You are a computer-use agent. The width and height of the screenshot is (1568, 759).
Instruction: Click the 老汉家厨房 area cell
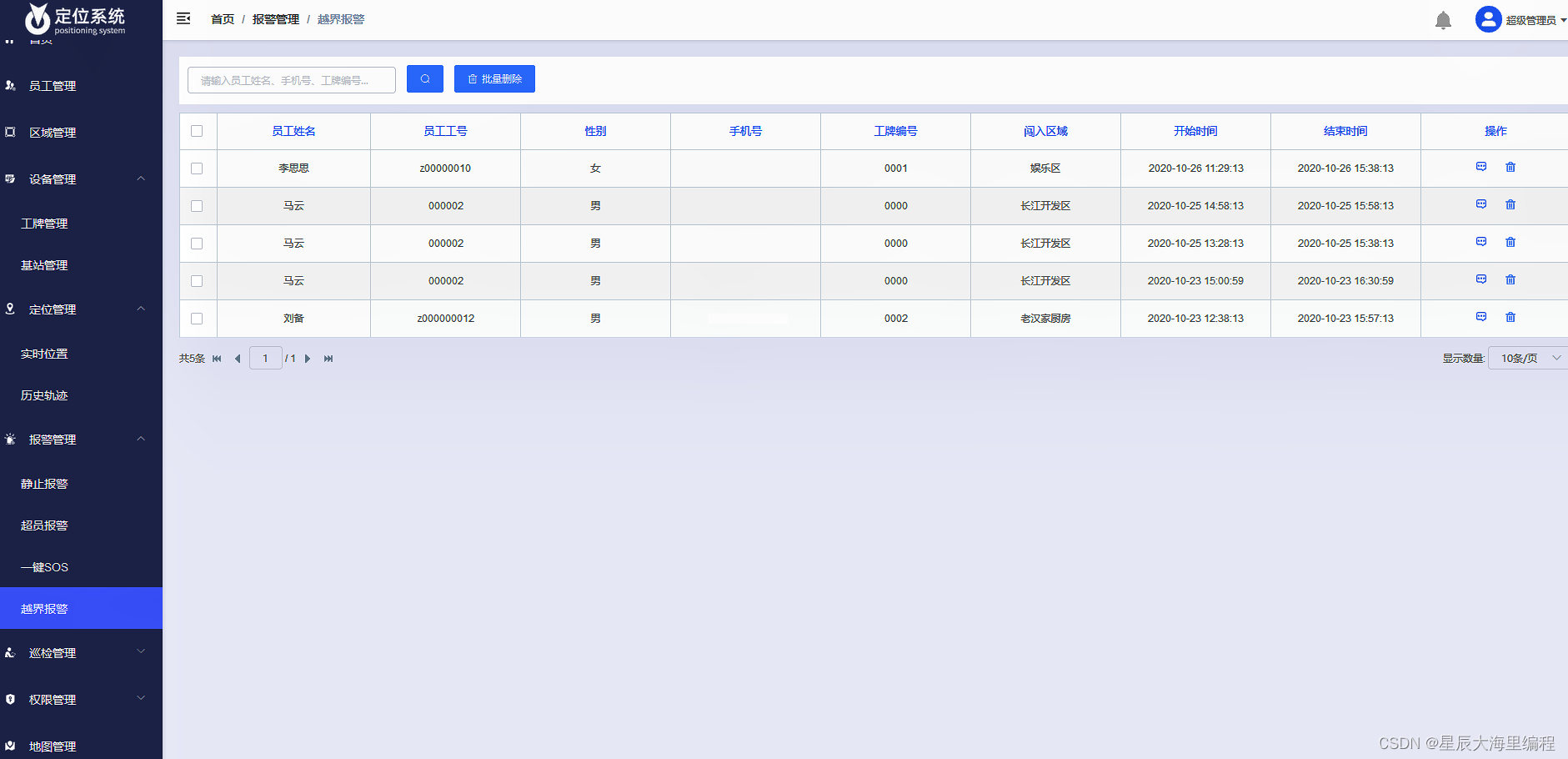(x=1045, y=319)
